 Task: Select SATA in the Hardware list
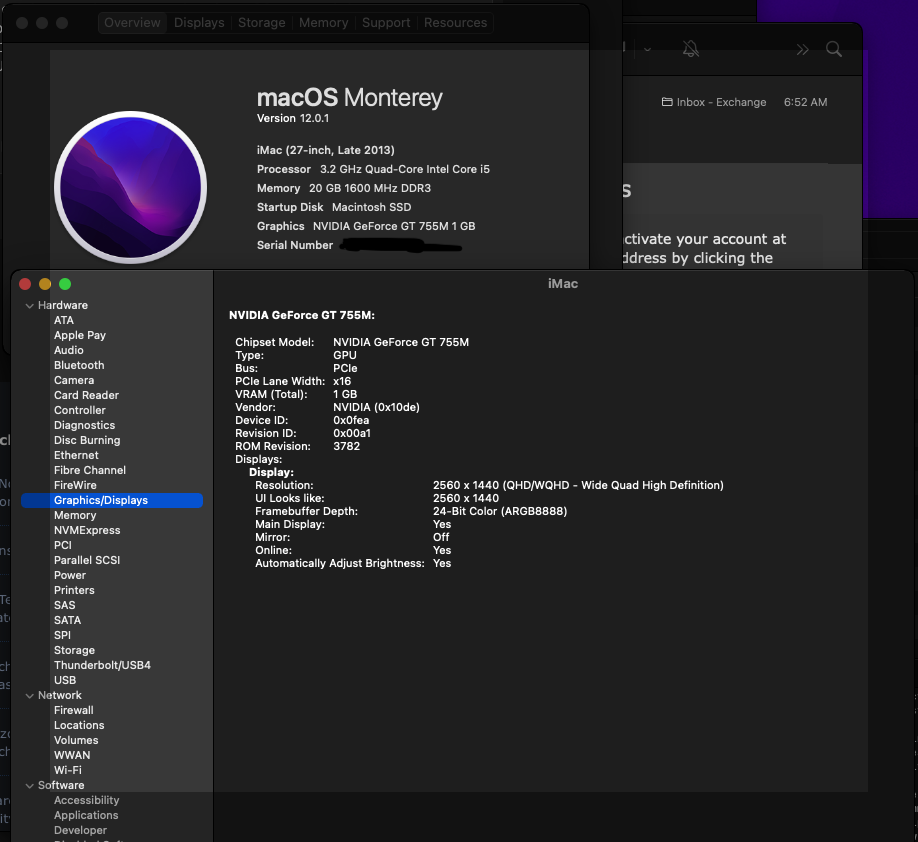click(67, 621)
